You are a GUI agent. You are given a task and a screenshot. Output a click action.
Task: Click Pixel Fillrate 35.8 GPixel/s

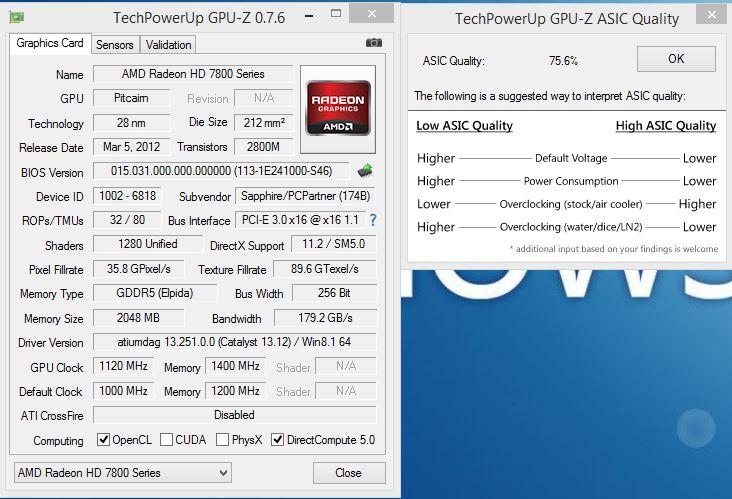tap(139, 269)
